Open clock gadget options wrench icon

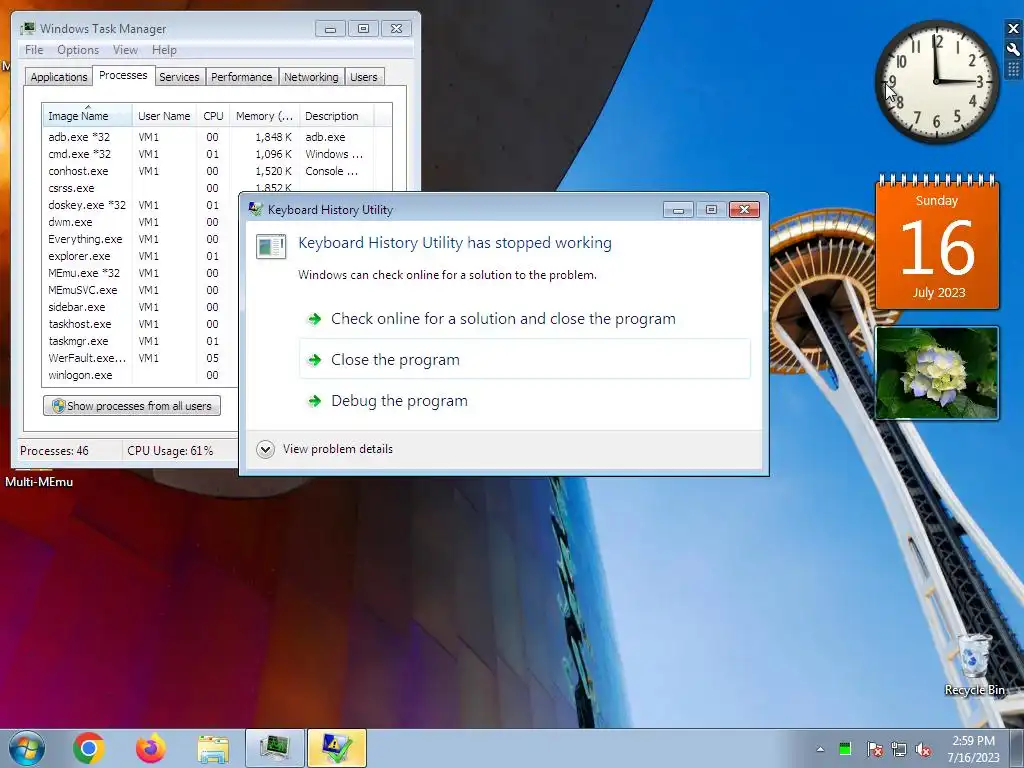click(1013, 49)
